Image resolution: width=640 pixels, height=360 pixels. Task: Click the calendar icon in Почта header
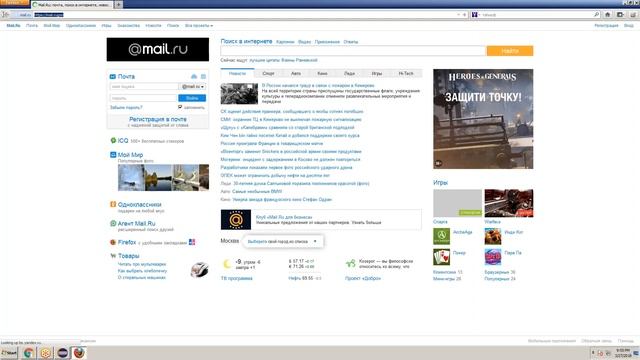tap(203, 77)
